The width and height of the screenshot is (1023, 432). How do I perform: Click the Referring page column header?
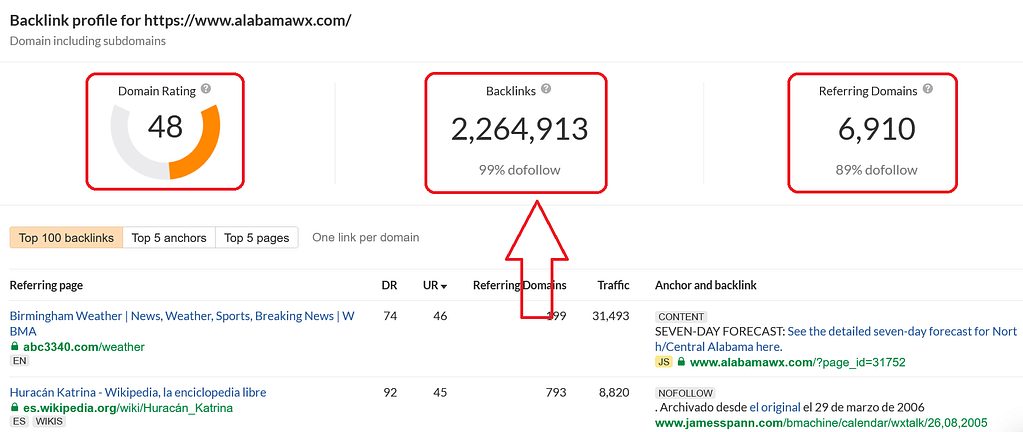pos(46,285)
